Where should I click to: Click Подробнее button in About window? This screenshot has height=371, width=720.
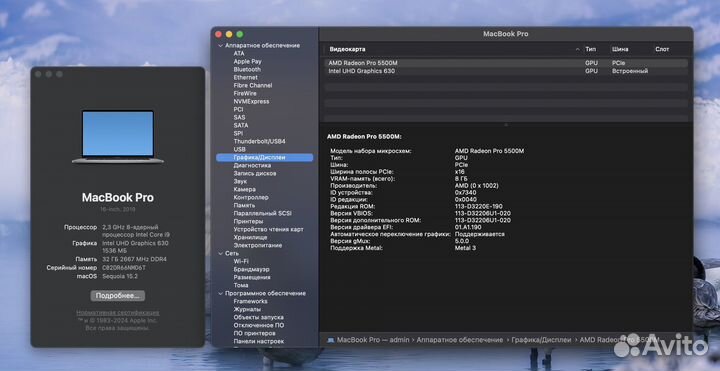click(118, 296)
